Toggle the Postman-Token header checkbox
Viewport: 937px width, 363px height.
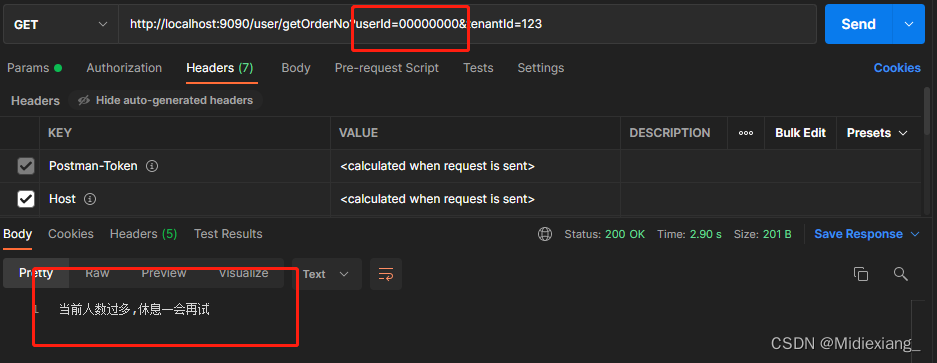(x=26, y=166)
